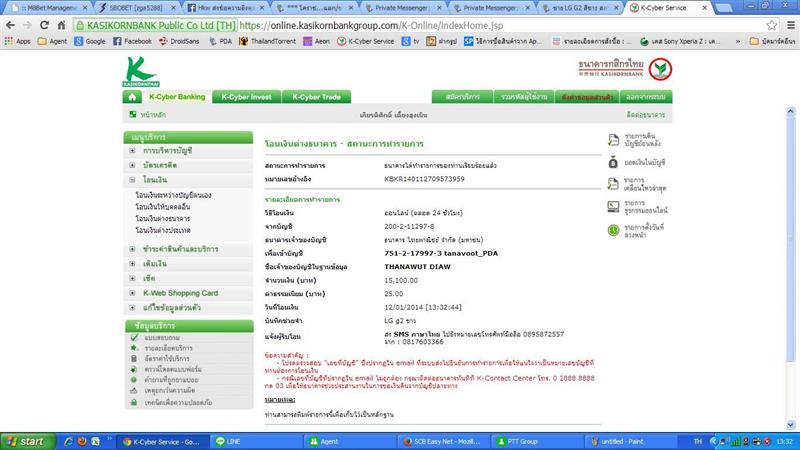The width and height of the screenshot is (800, 450).
Task: Click the source account 200-2-11297-8
Action: pyautogui.click(x=409, y=227)
